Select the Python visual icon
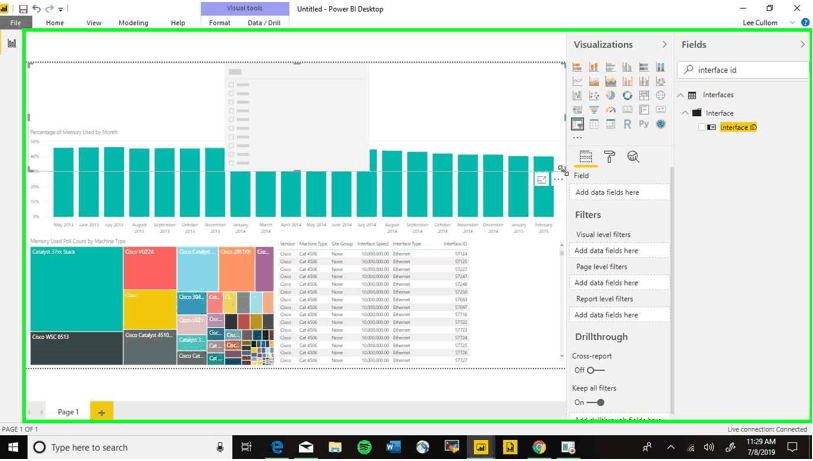Image resolution: width=813 pixels, height=461 pixels. [x=643, y=124]
